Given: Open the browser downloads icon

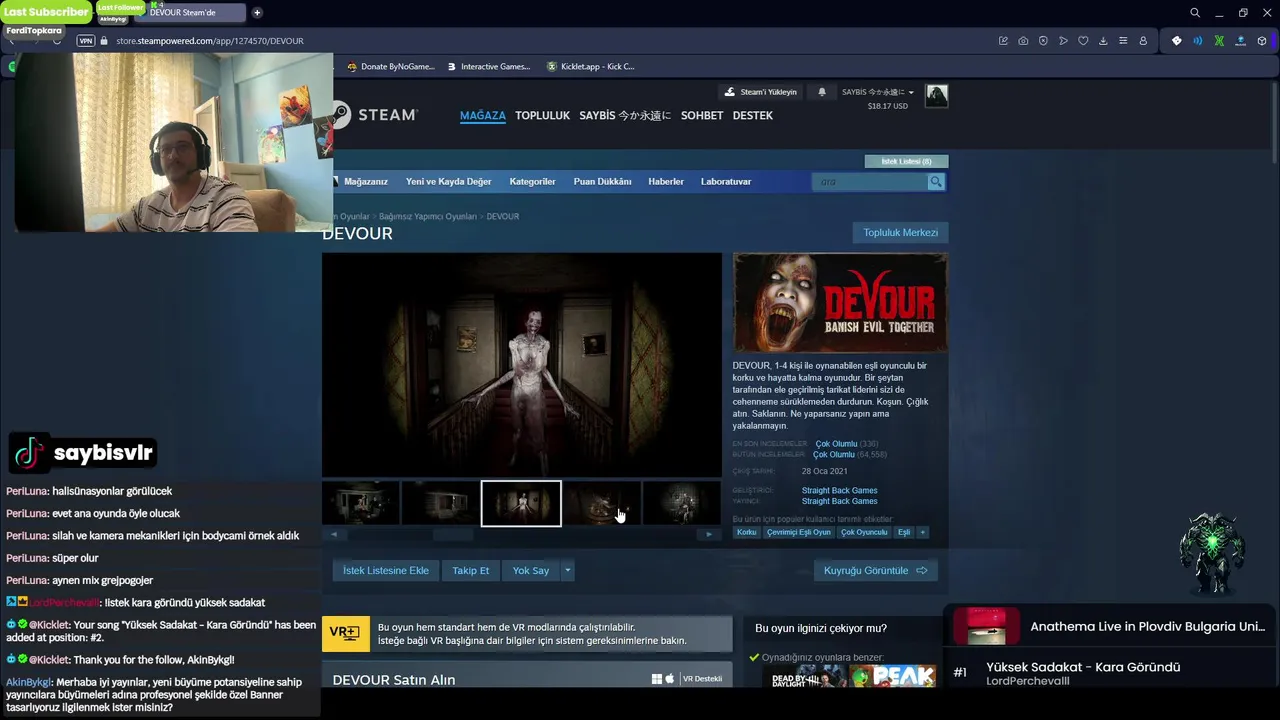Looking at the screenshot, I should tap(1103, 41).
